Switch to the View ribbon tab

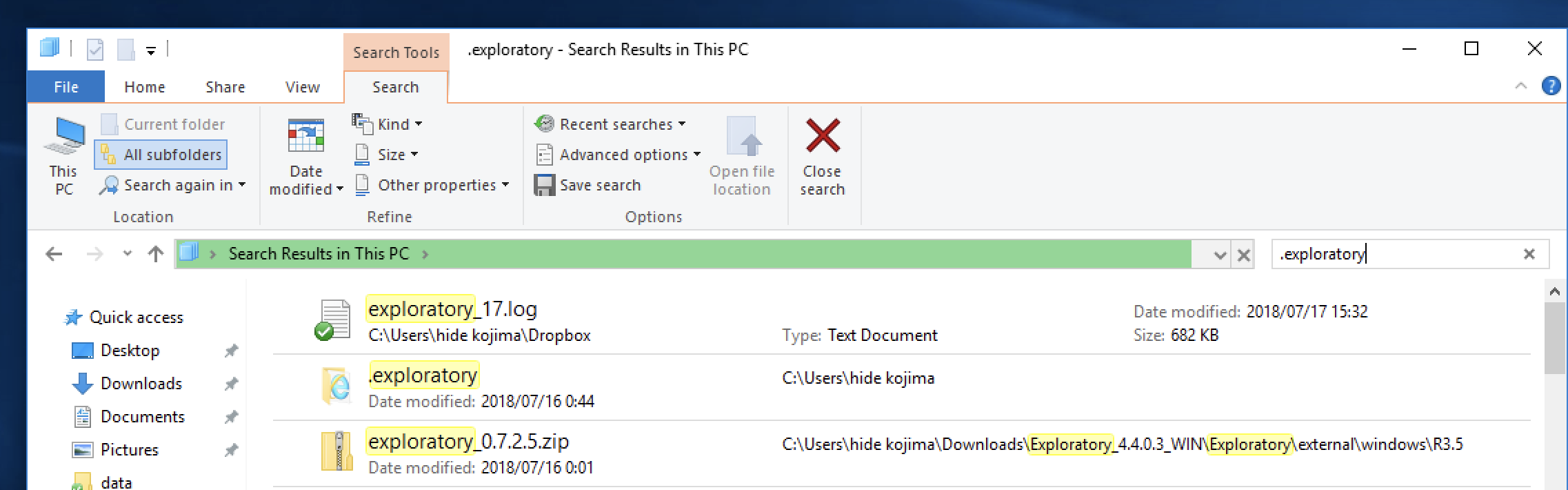point(303,87)
